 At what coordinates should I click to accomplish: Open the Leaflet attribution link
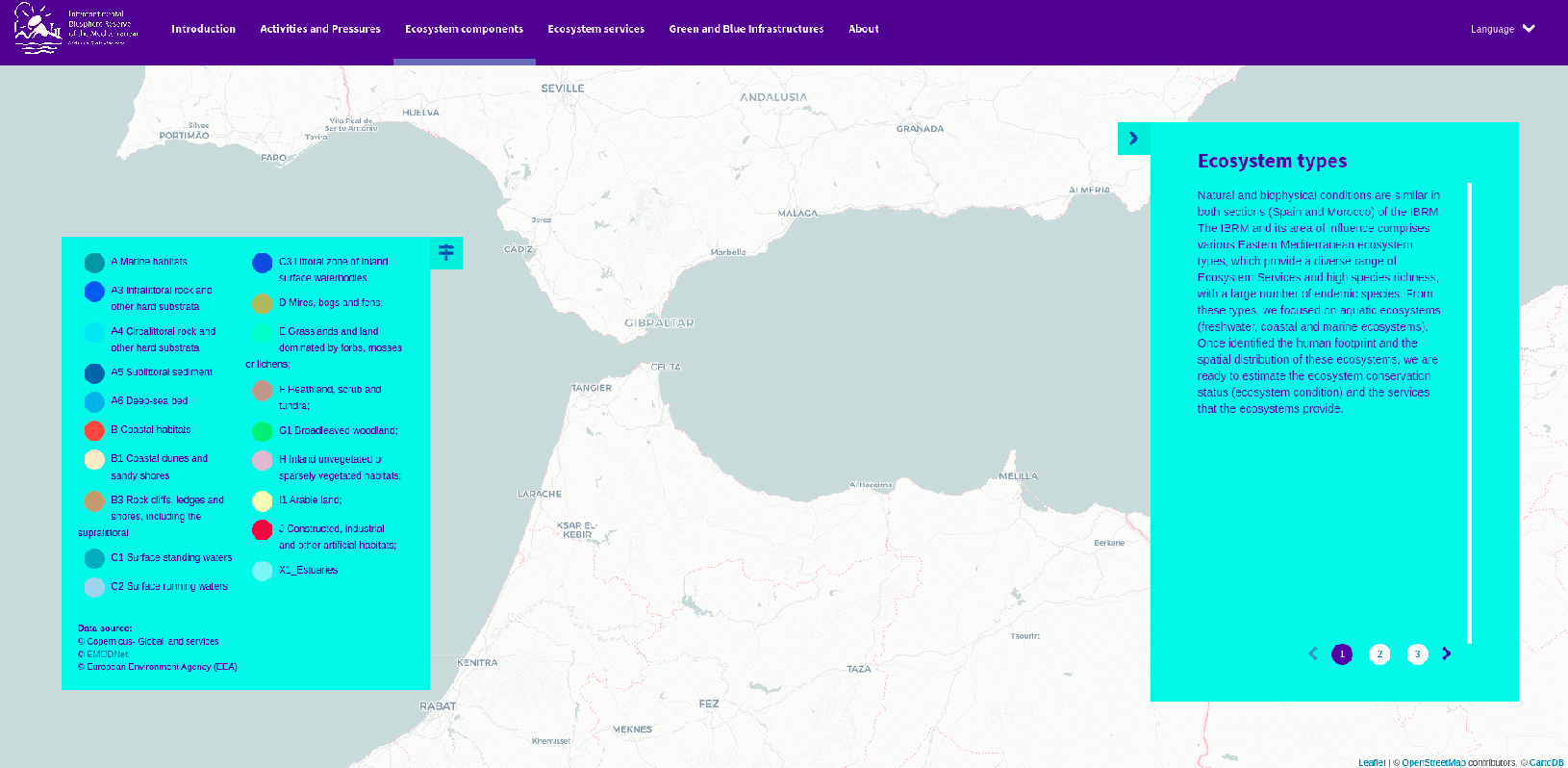coord(1372,762)
